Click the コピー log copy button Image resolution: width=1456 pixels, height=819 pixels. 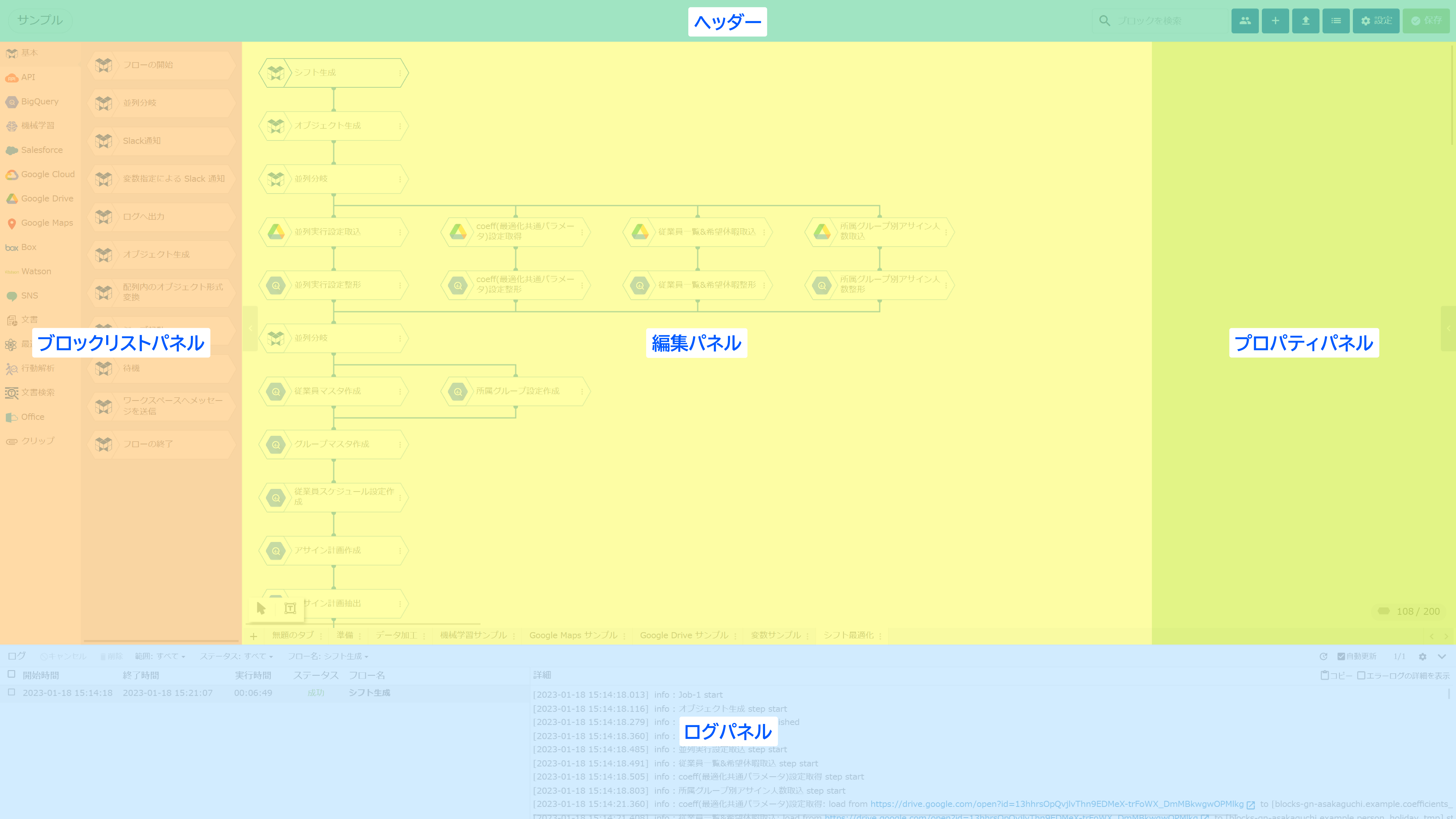tap(1336, 675)
